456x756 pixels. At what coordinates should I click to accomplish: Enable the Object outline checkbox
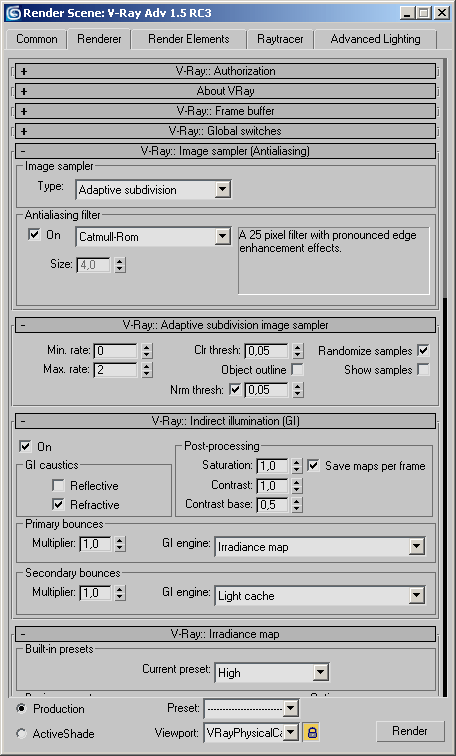(298, 370)
